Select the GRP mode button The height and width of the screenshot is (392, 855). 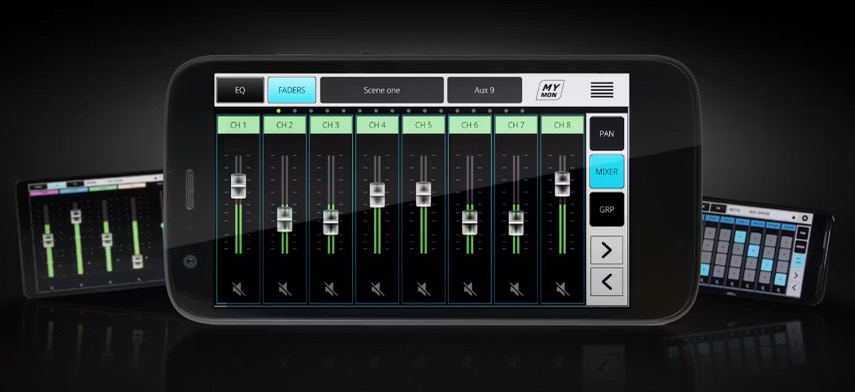606,209
